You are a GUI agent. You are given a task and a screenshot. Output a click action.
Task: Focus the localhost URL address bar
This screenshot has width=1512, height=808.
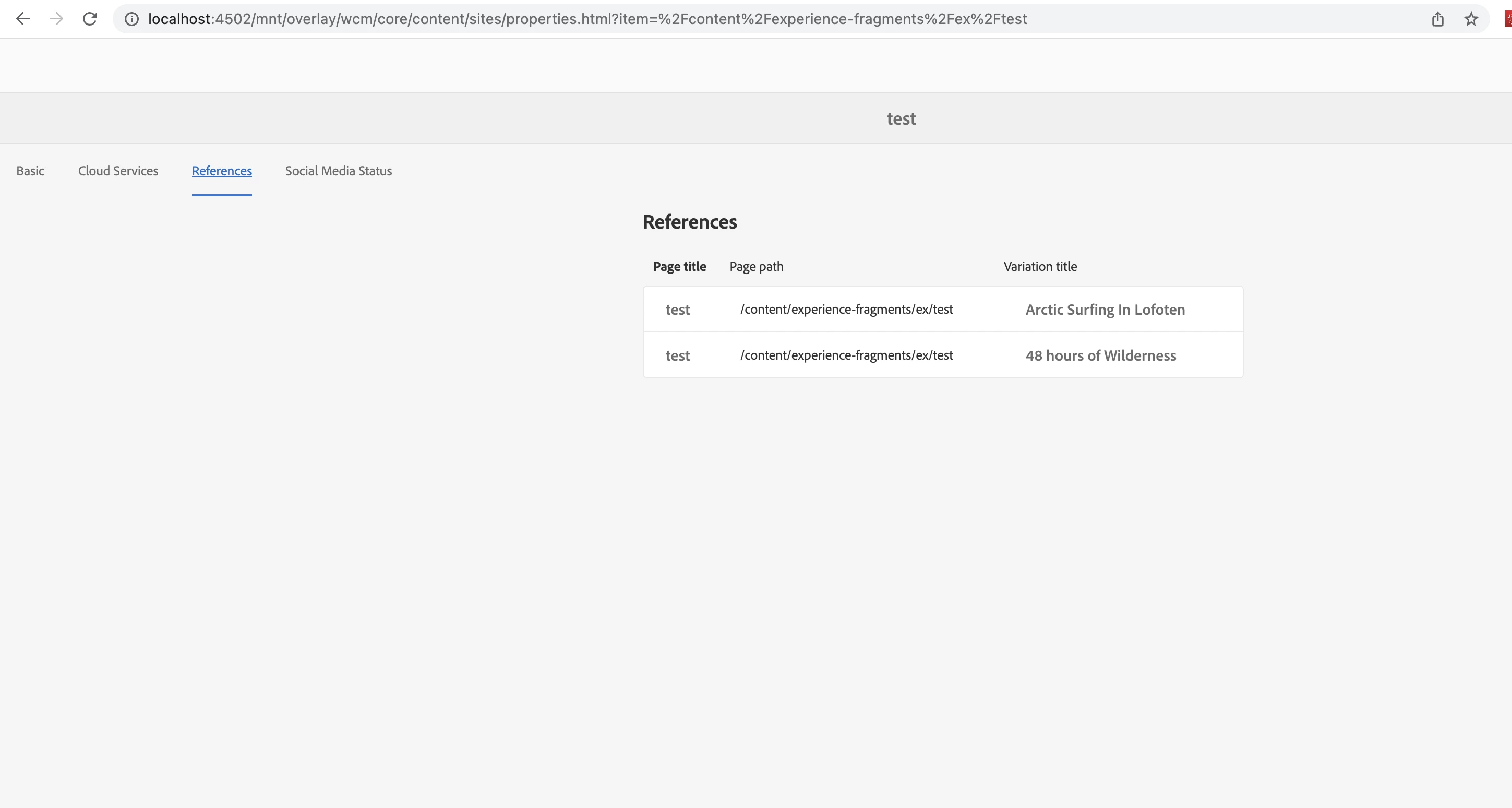point(587,19)
